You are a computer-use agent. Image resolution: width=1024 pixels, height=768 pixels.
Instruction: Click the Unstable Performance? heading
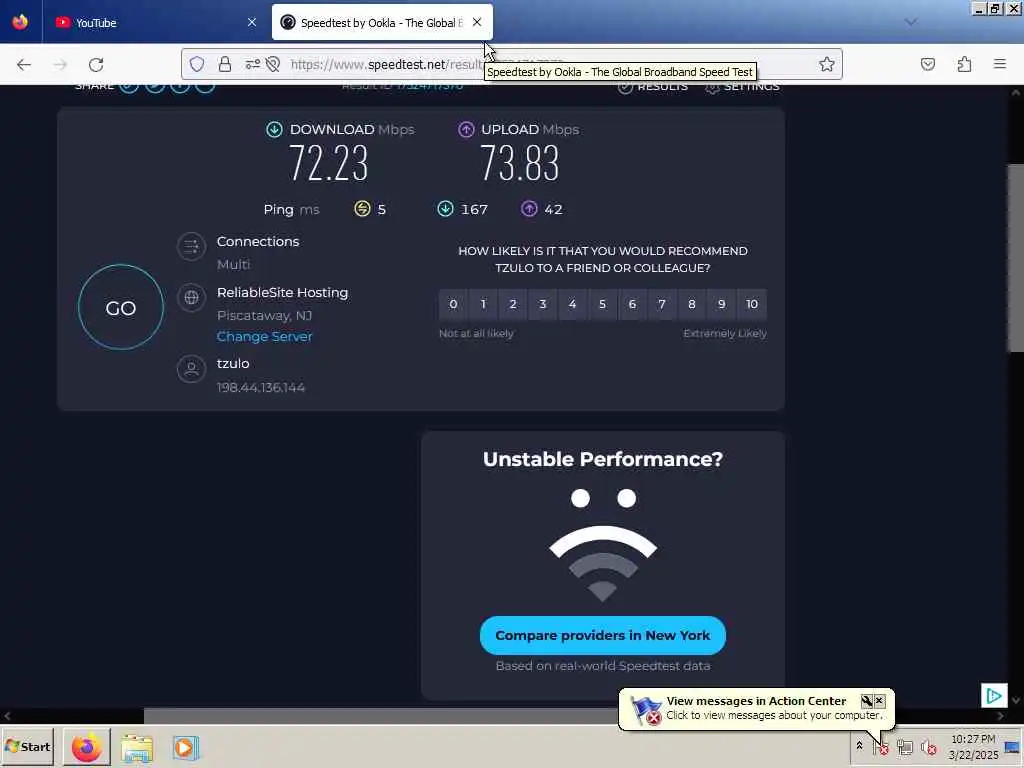[x=603, y=459]
